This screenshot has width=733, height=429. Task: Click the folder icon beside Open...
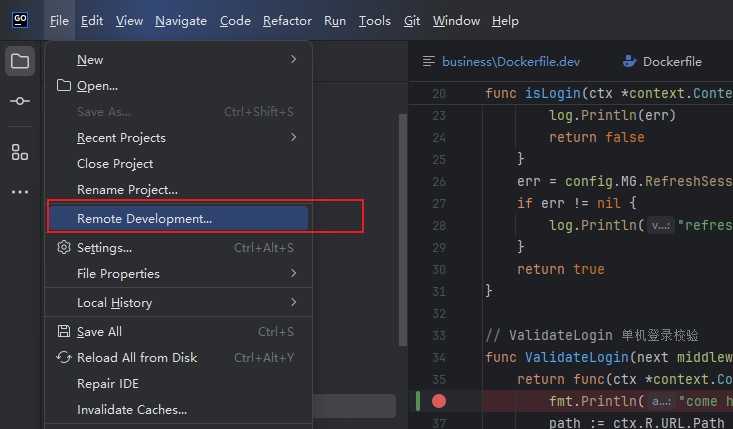pos(64,86)
